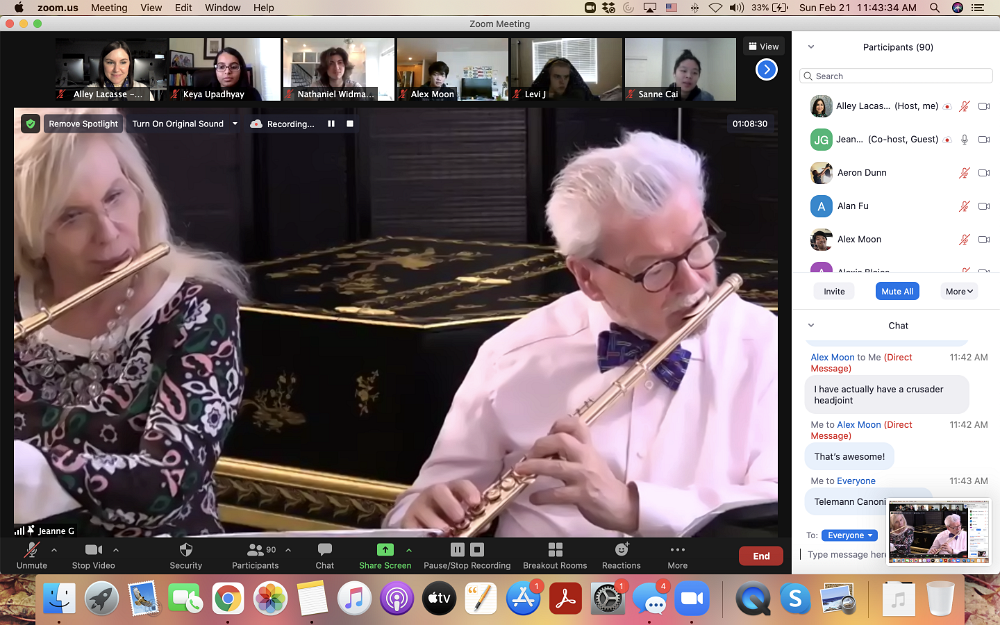This screenshot has height=625, width=1000.
Task: Click the Unmute microphone button
Action: [x=31, y=555]
